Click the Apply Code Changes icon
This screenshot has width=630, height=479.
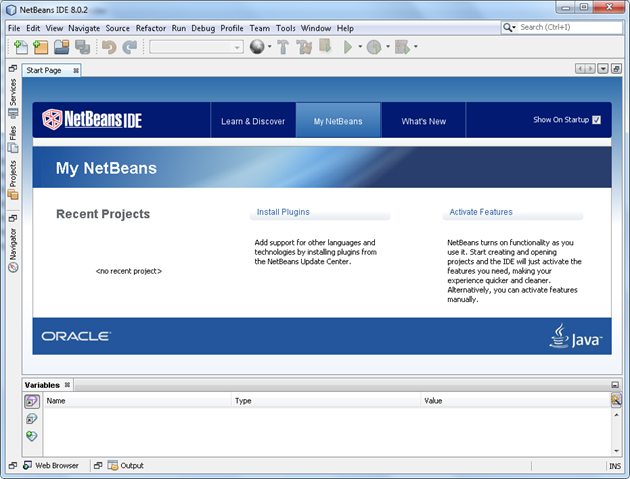pyautogui.click(x=325, y=46)
